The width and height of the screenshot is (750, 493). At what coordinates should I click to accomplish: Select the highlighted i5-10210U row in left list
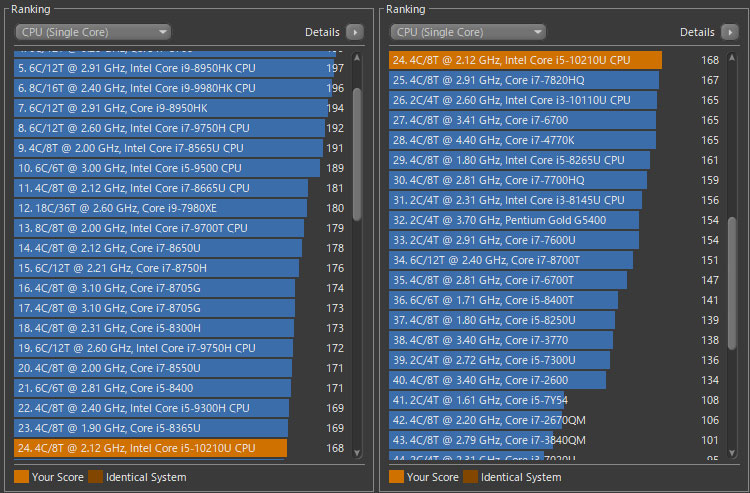click(x=150, y=448)
